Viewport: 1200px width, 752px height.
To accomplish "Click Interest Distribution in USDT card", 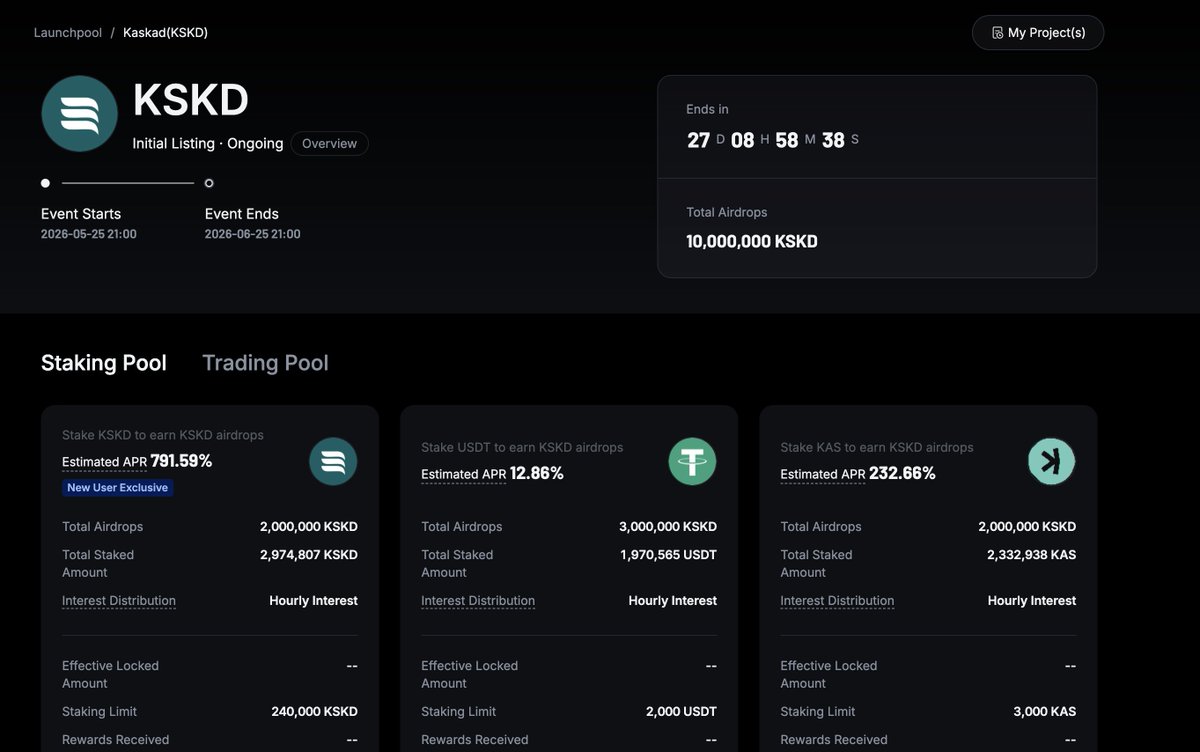I will (x=478, y=601).
